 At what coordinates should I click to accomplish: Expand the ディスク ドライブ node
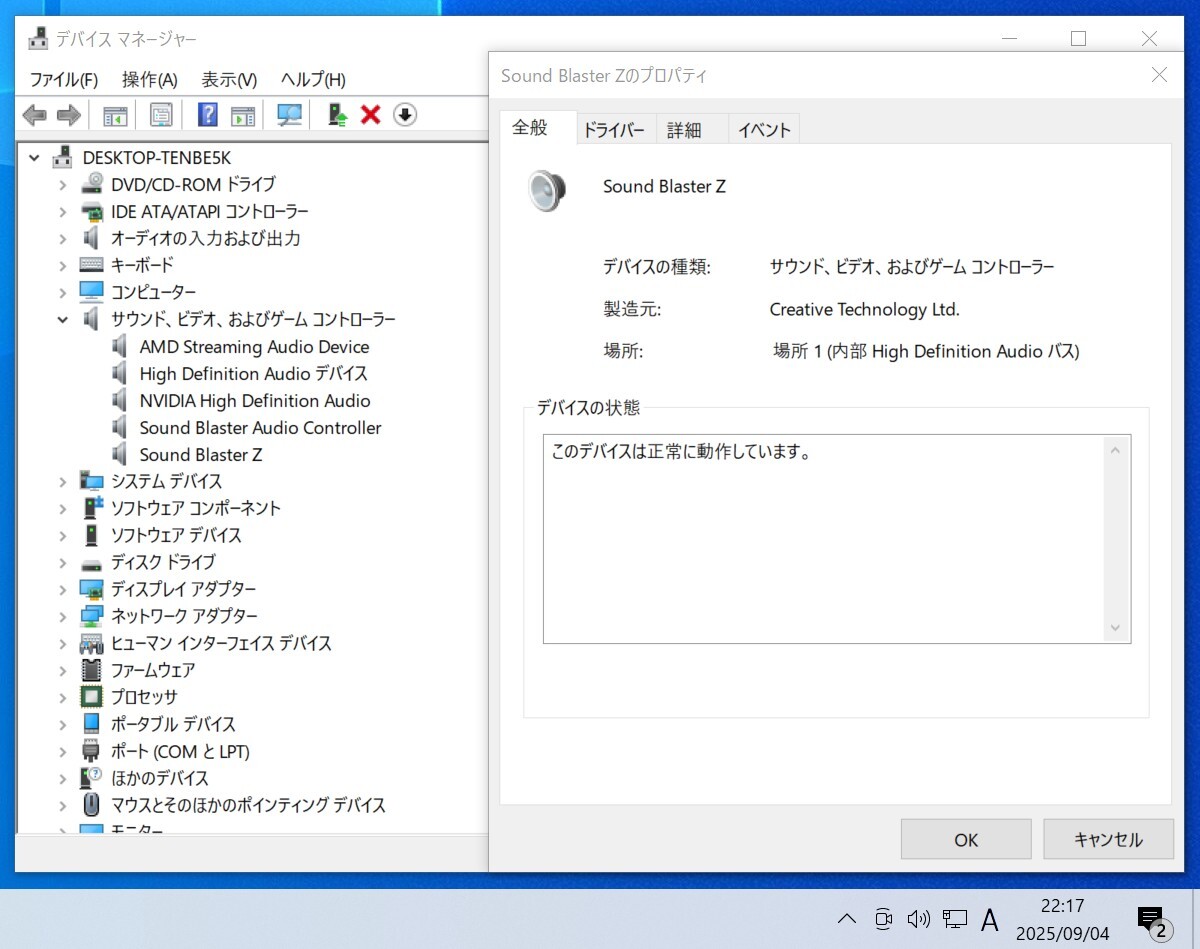(x=63, y=563)
